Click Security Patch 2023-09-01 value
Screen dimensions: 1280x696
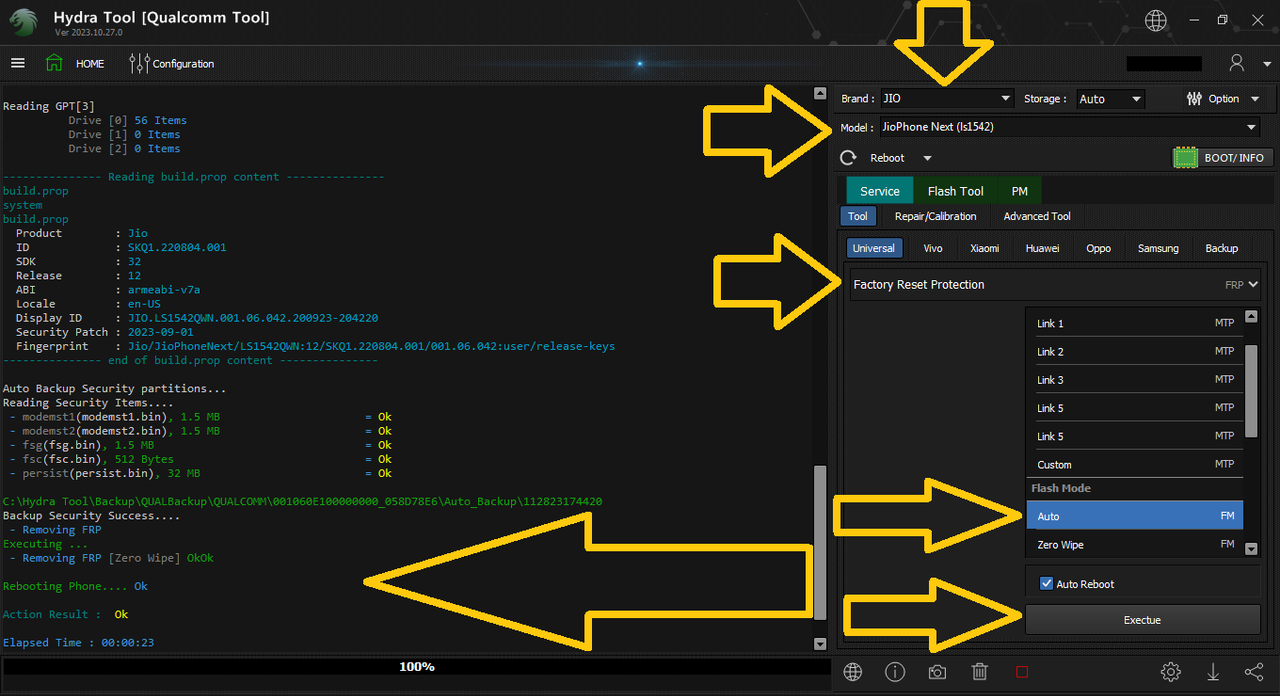[162, 332]
